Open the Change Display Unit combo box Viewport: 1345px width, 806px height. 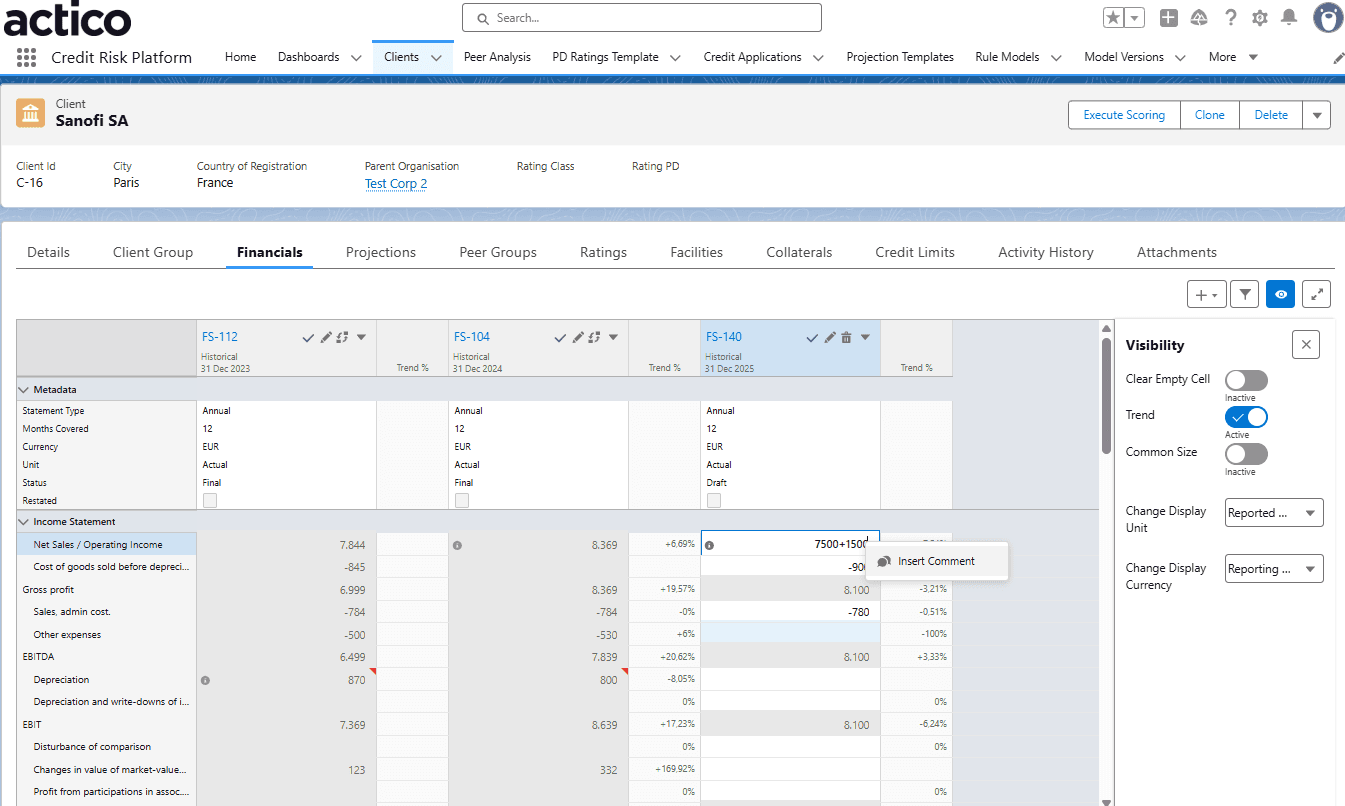coord(1274,513)
